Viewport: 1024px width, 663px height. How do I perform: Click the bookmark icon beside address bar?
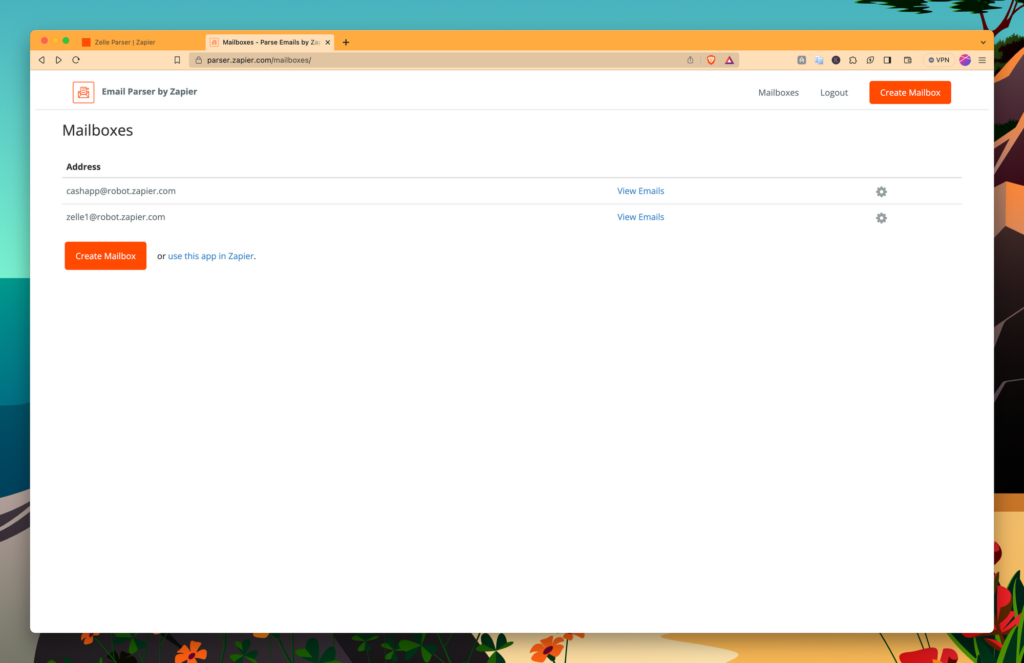[177, 60]
